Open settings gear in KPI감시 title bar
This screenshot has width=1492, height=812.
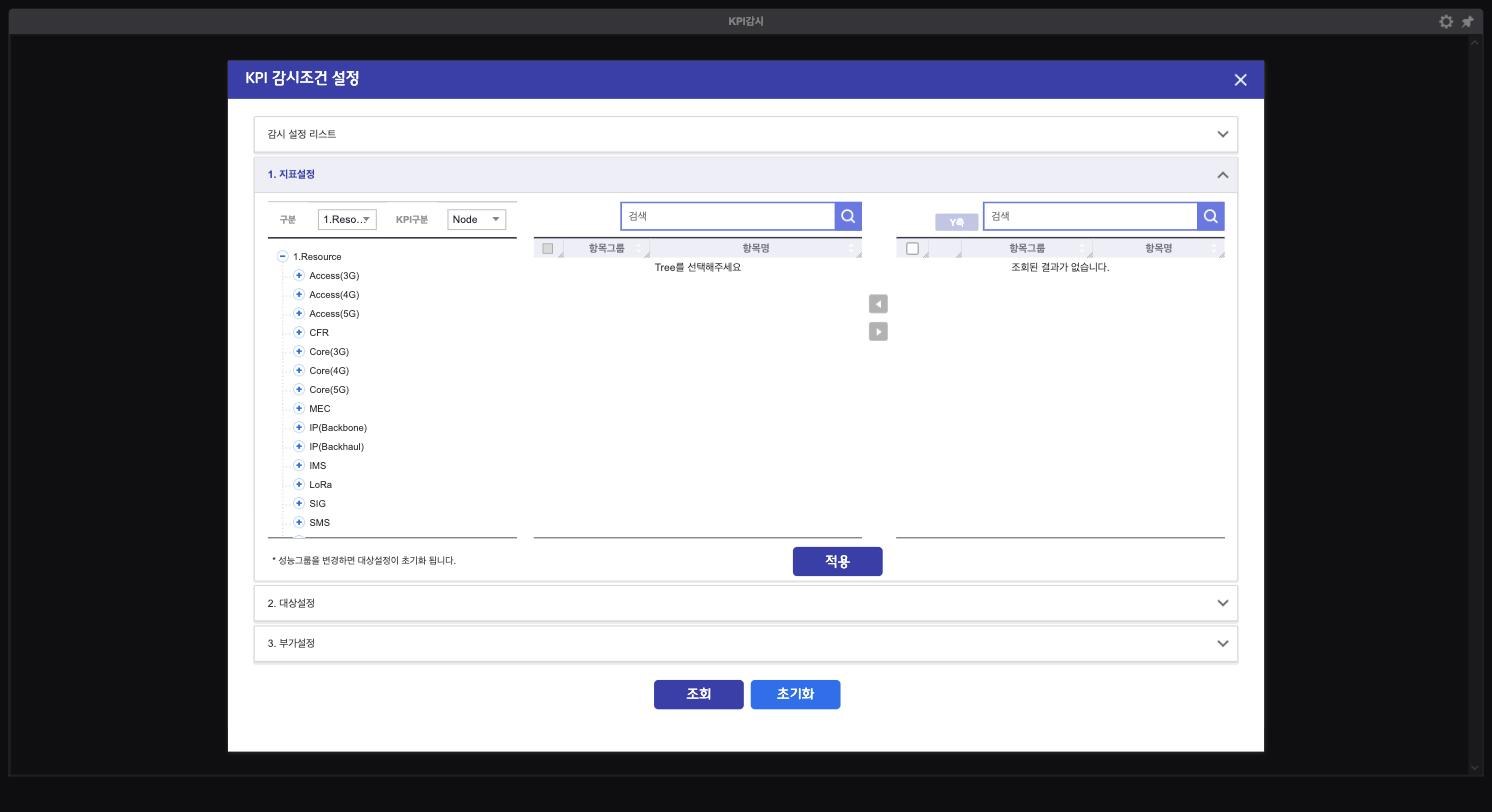click(x=1446, y=21)
